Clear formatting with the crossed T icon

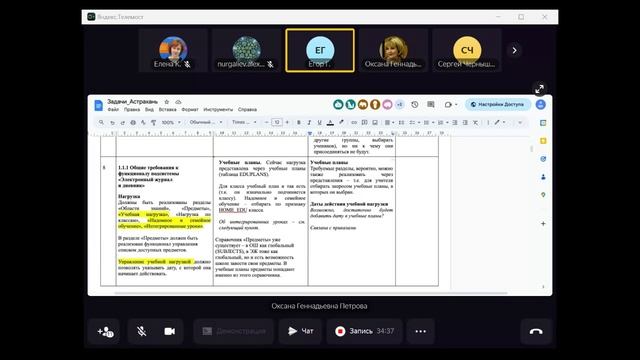point(476,122)
